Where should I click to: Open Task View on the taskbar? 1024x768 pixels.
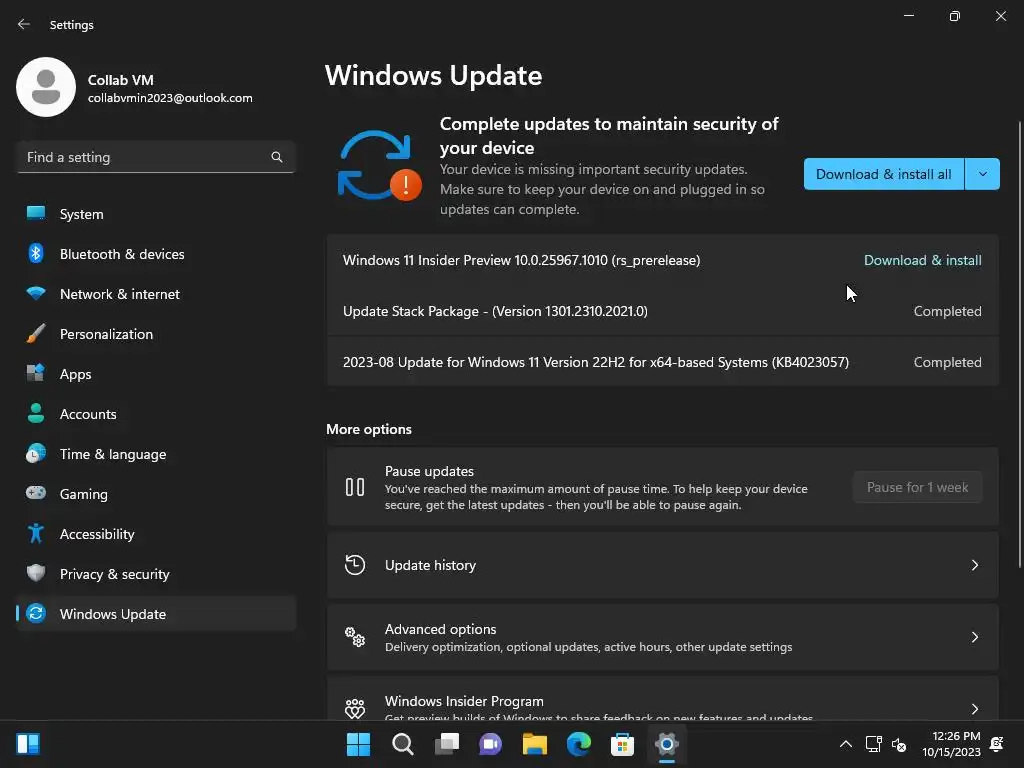447,744
